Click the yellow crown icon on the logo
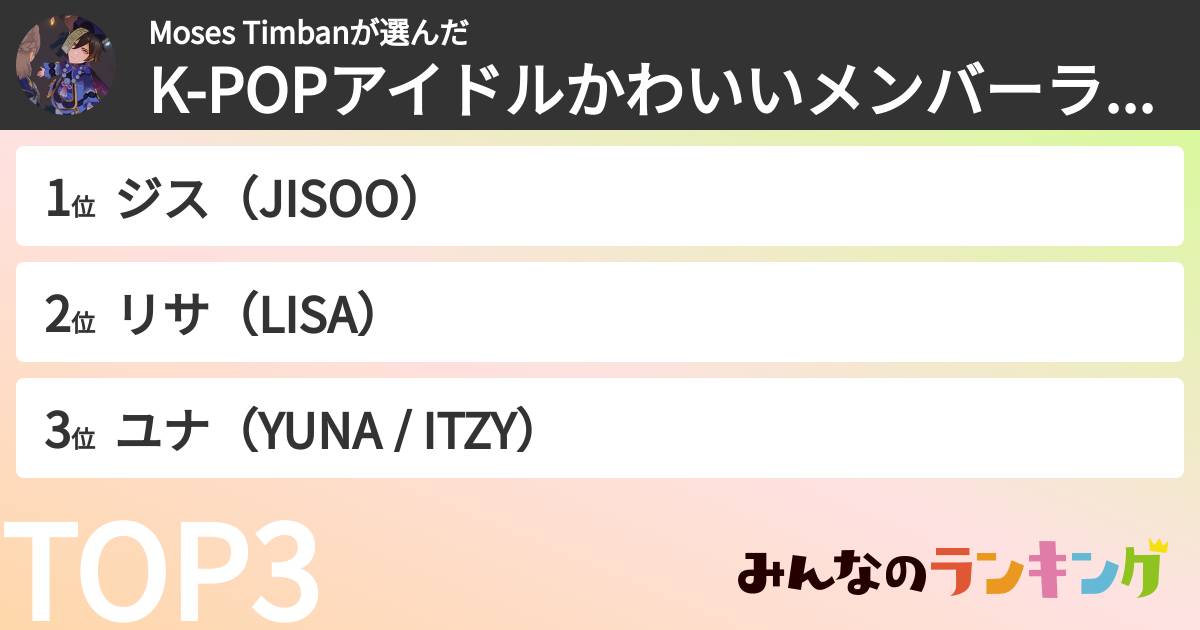The image size is (1200, 630). (1157, 547)
